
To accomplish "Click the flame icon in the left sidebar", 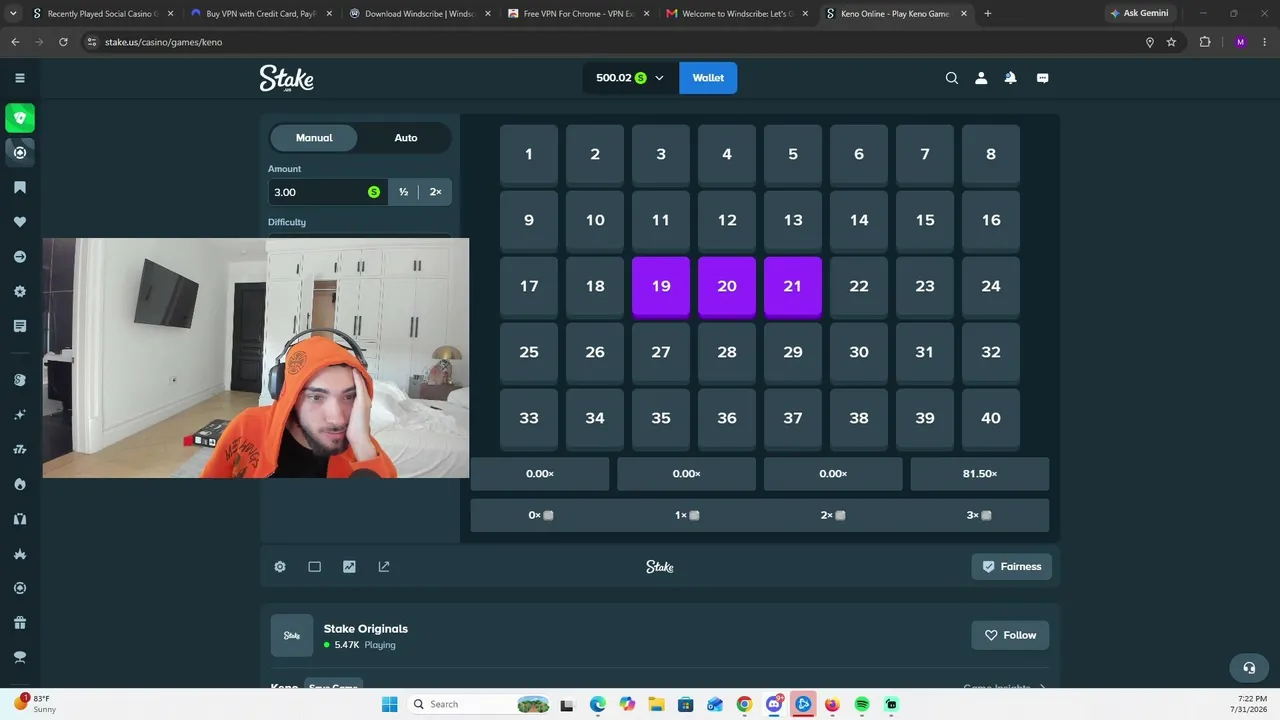I will 20,484.
